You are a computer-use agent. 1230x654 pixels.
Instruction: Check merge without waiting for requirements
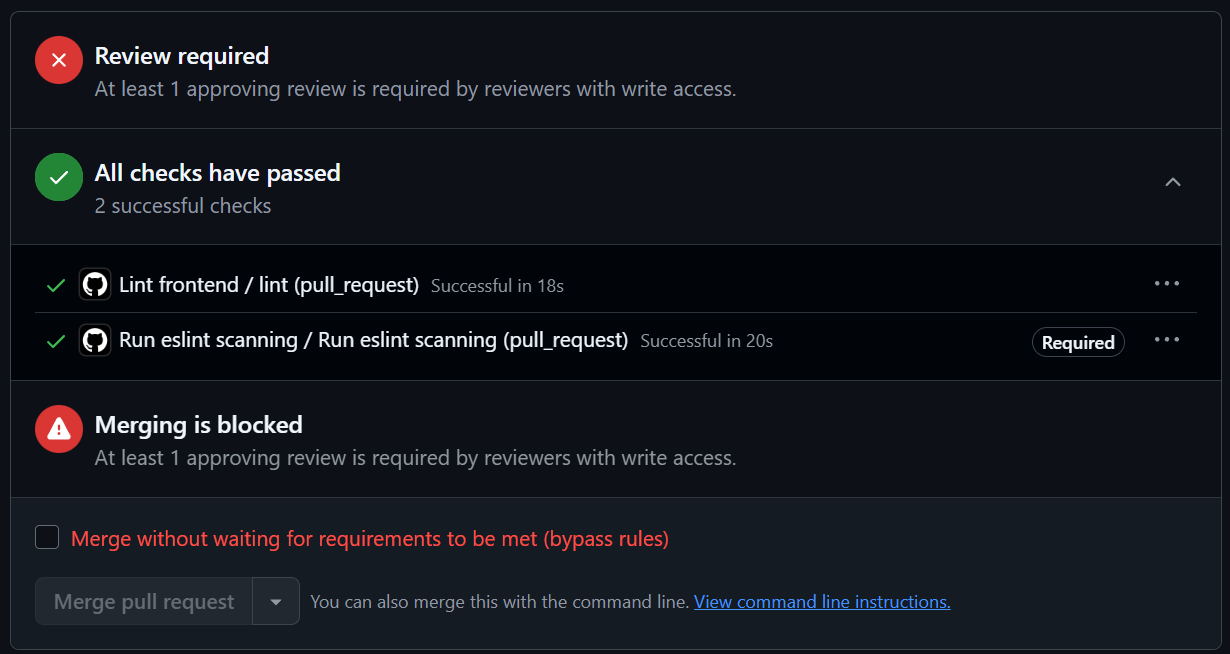46,537
